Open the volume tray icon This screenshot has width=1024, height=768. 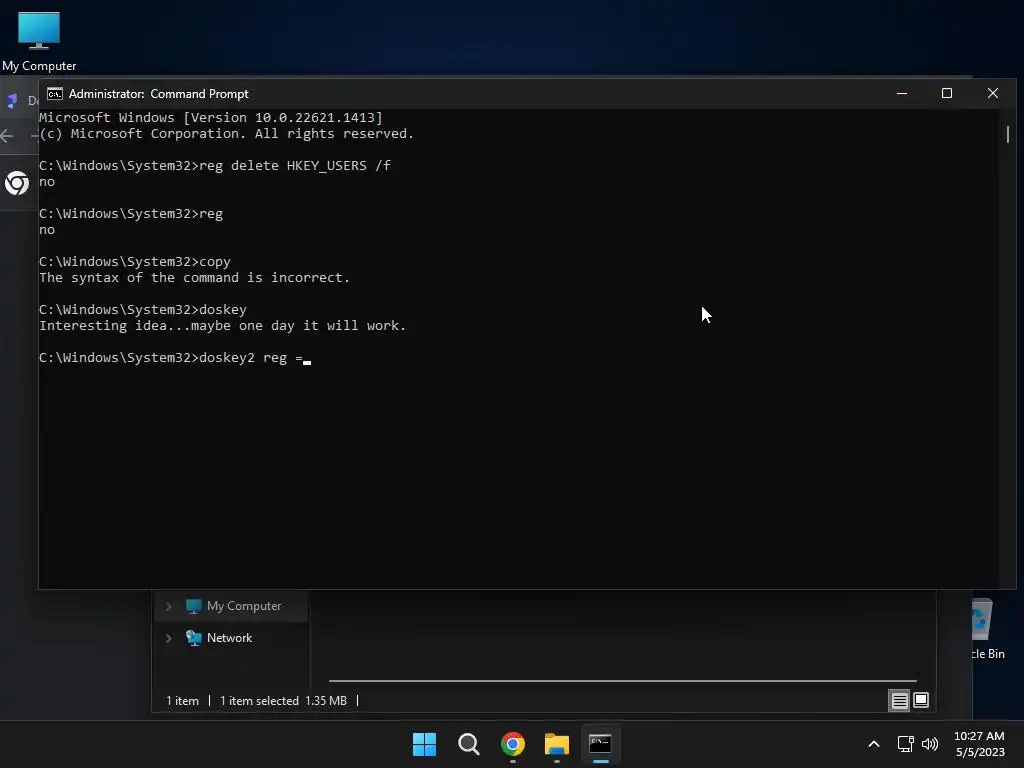pos(930,744)
